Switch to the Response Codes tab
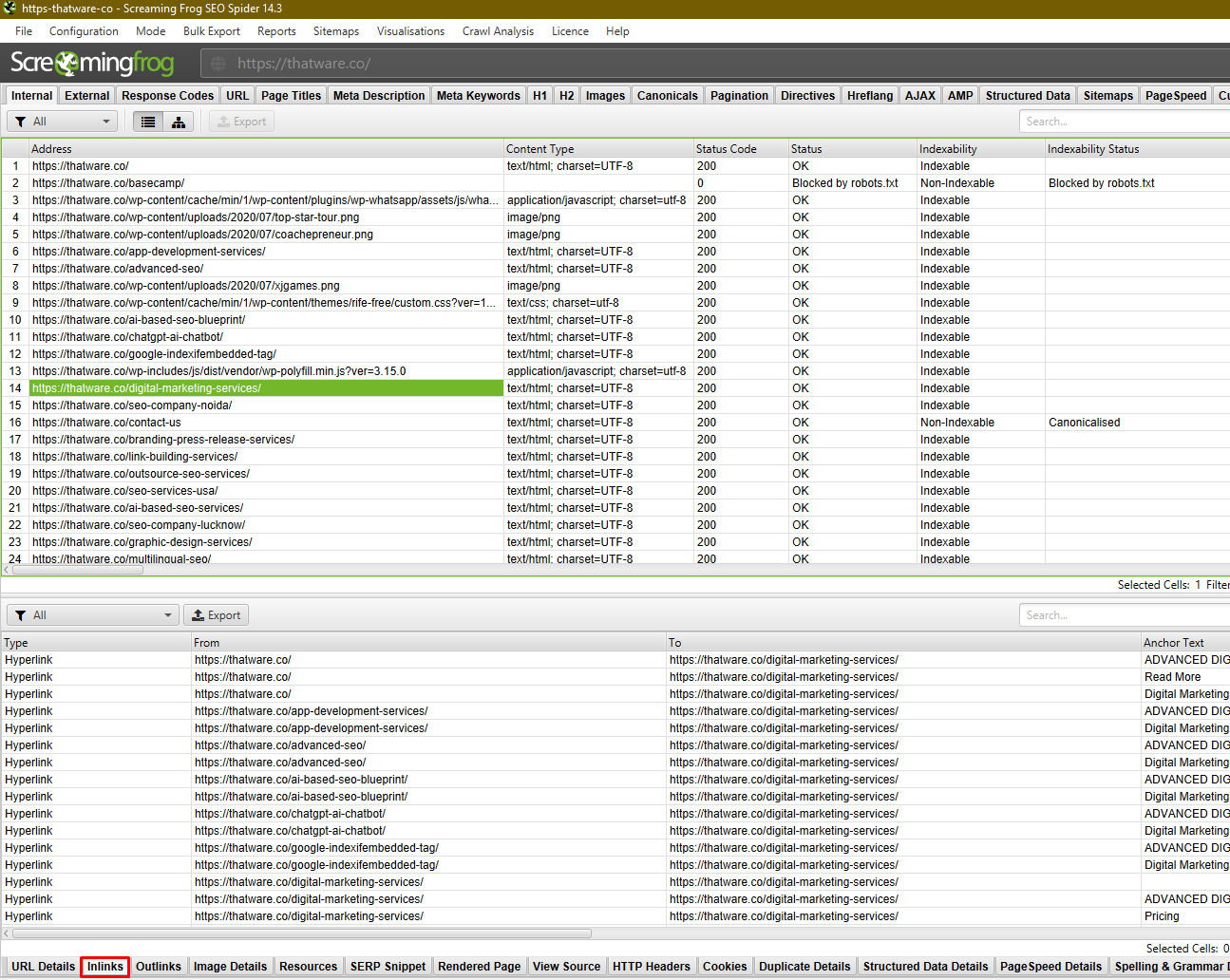 coord(168,96)
